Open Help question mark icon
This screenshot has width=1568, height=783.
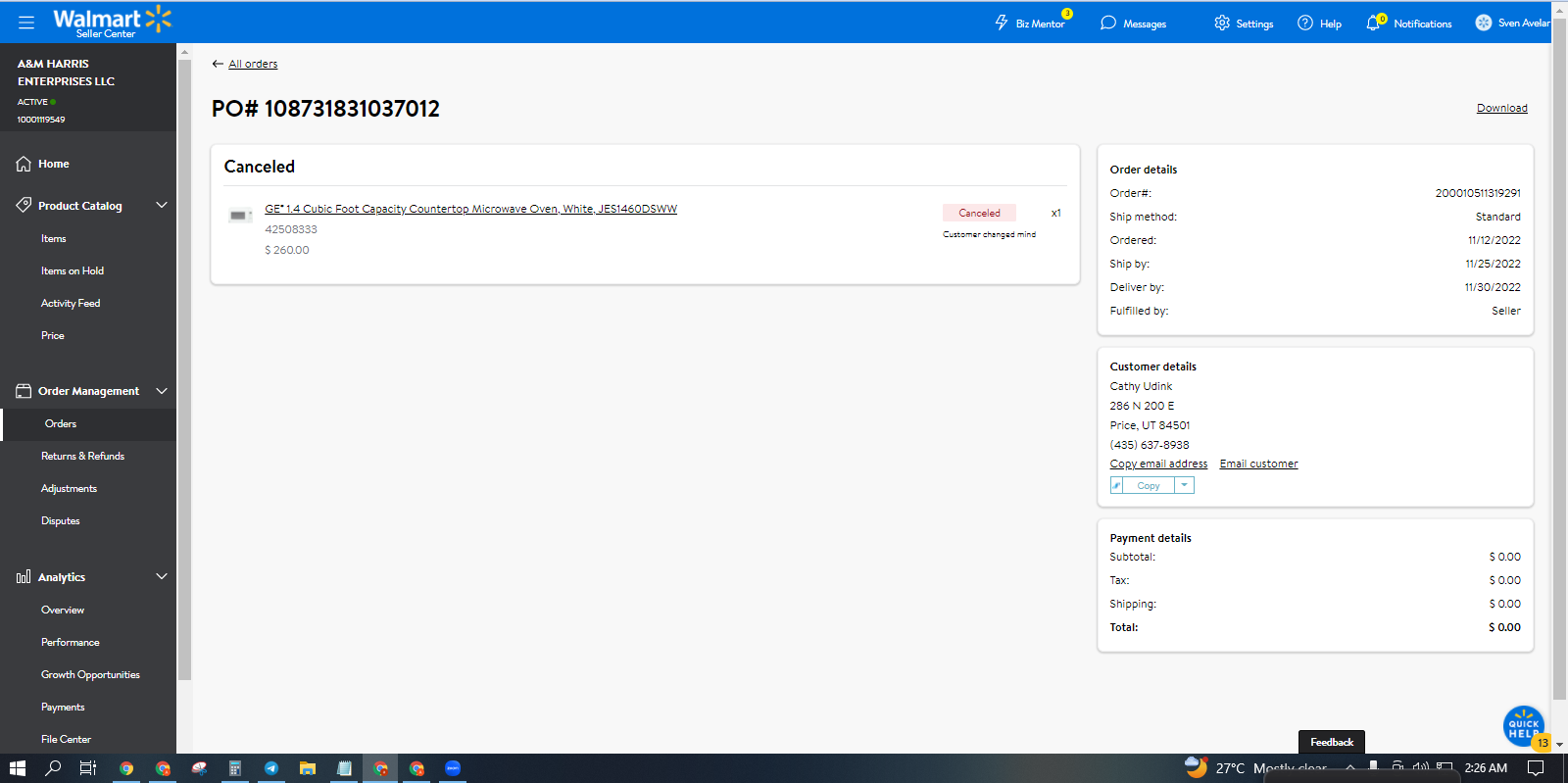pyautogui.click(x=1305, y=23)
